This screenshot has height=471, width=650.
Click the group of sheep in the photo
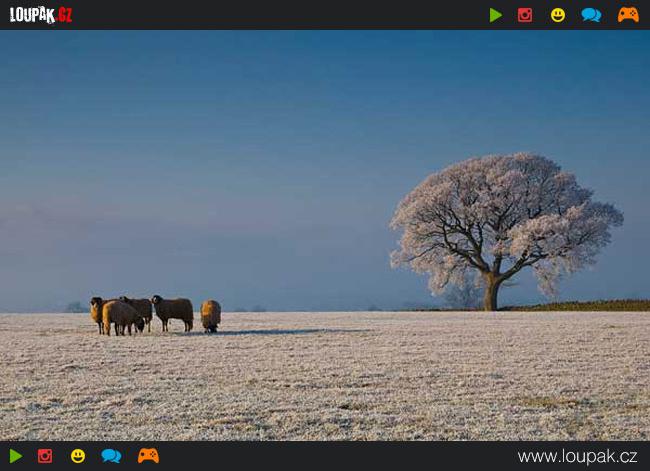click(x=140, y=313)
